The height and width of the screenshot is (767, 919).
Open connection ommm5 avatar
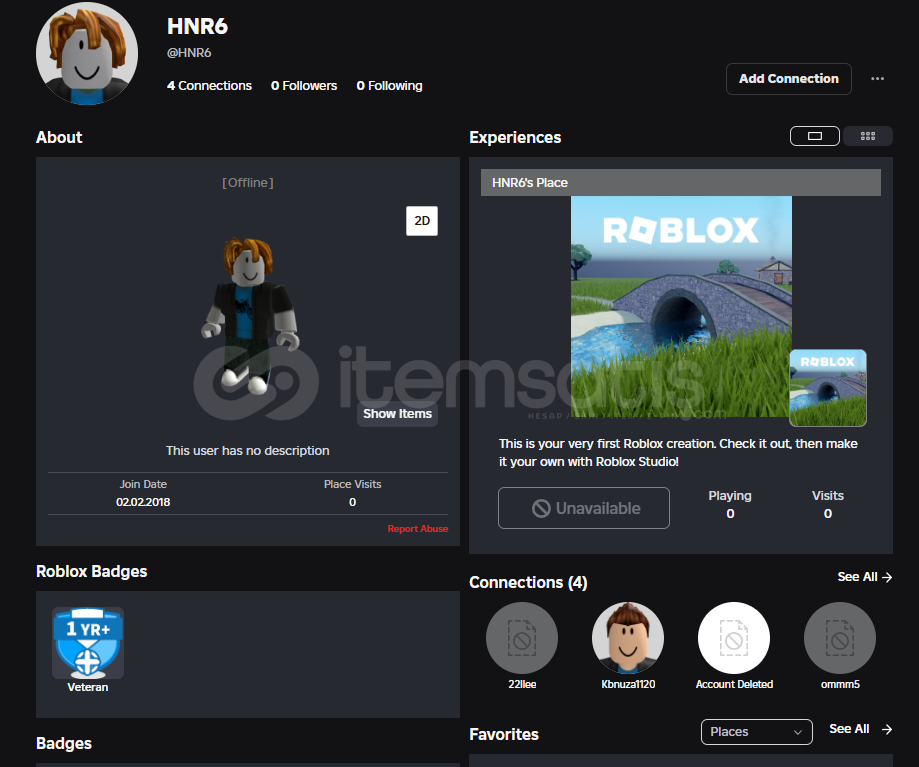[x=840, y=638]
